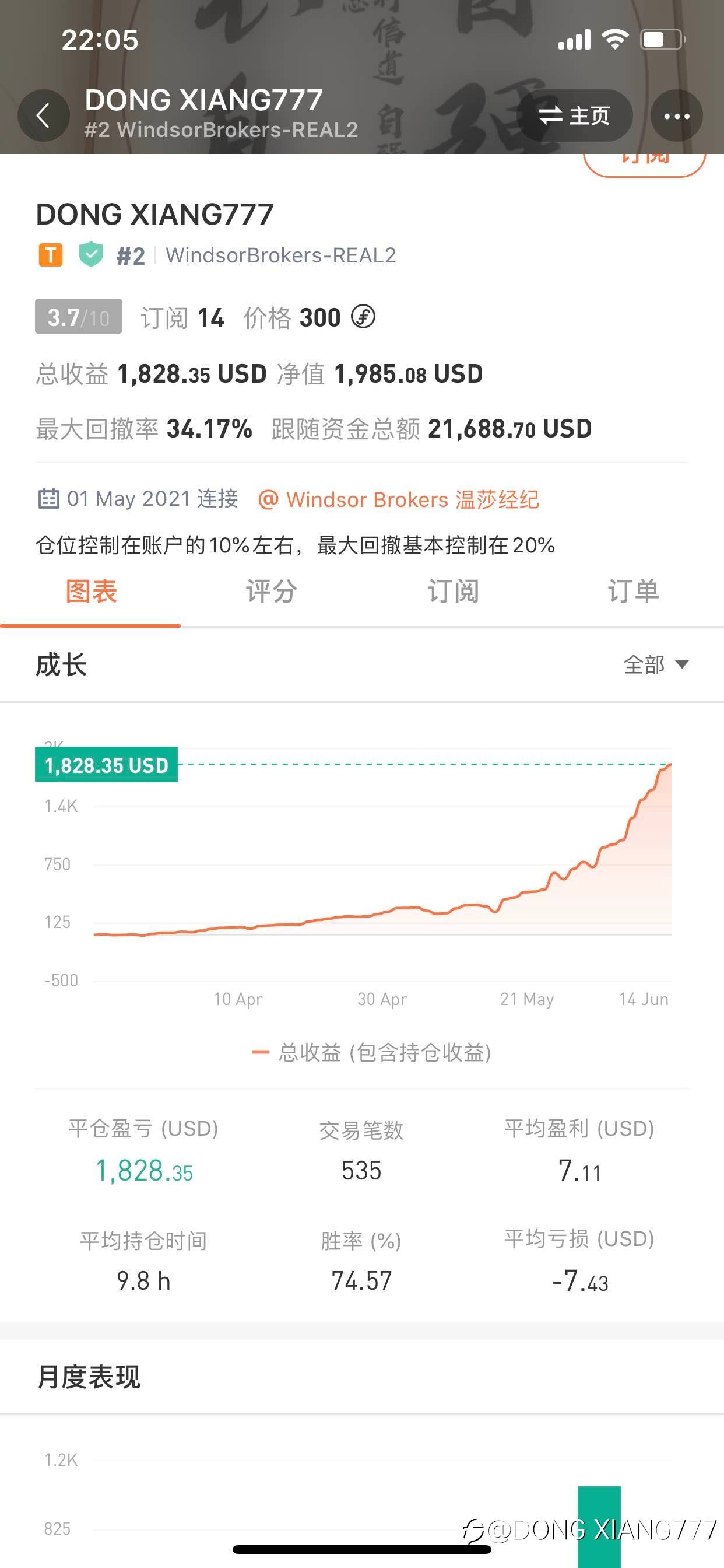Tap the back arrow button

tap(43, 115)
